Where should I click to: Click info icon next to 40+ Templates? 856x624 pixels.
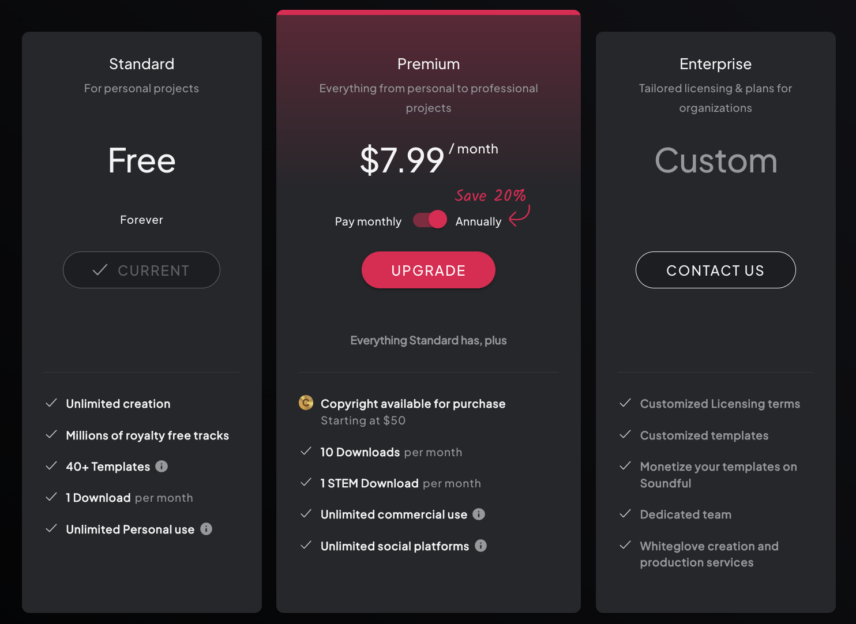click(x=162, y=466)
